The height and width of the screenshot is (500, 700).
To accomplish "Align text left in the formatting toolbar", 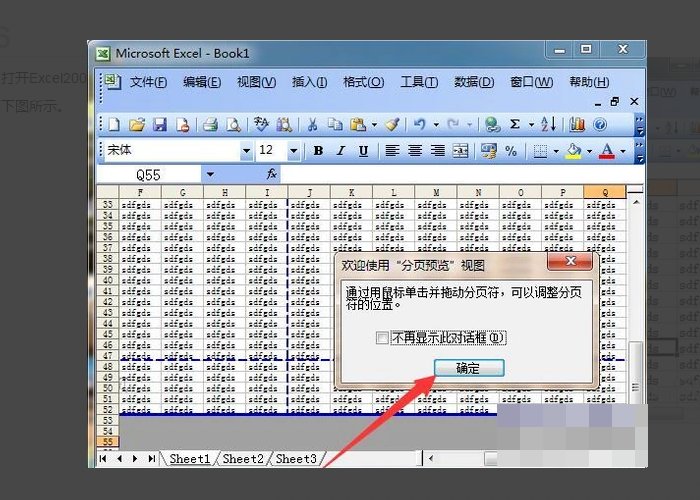I will coord(392,151).
